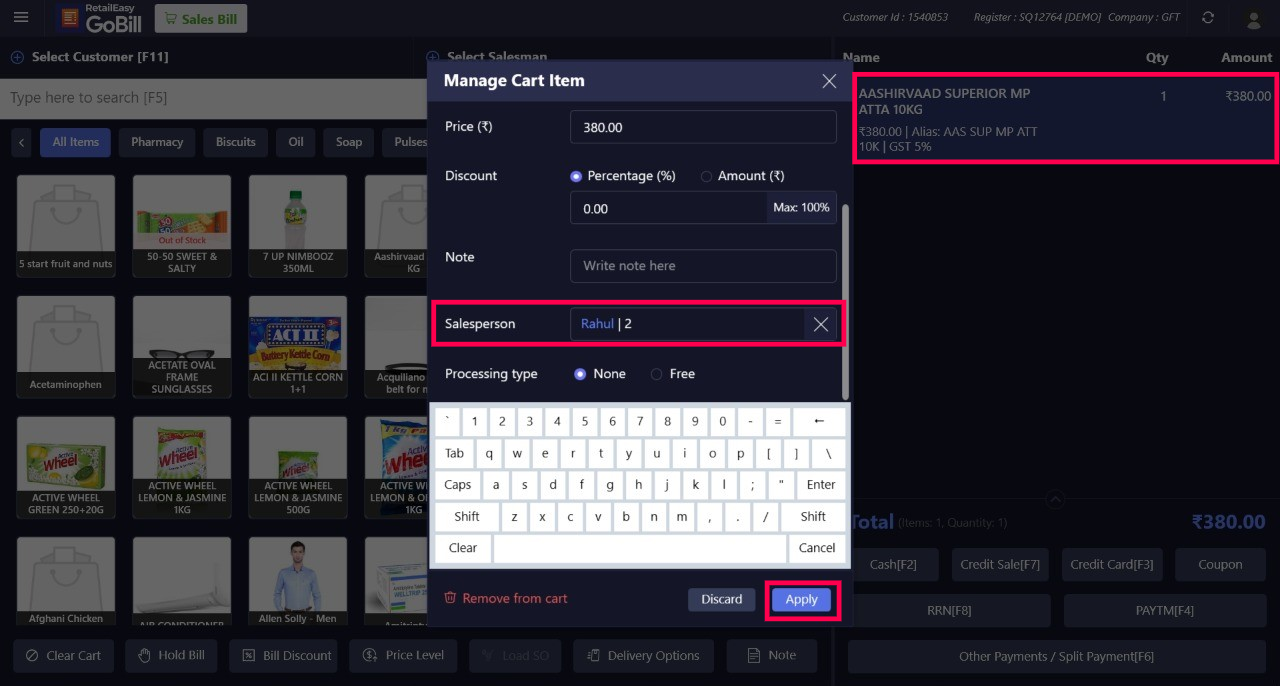The height and width of the screenshot is (686, 1280).
Task: Pick the ACT II Kettle Corn item
Action: [x=298, y=346]
